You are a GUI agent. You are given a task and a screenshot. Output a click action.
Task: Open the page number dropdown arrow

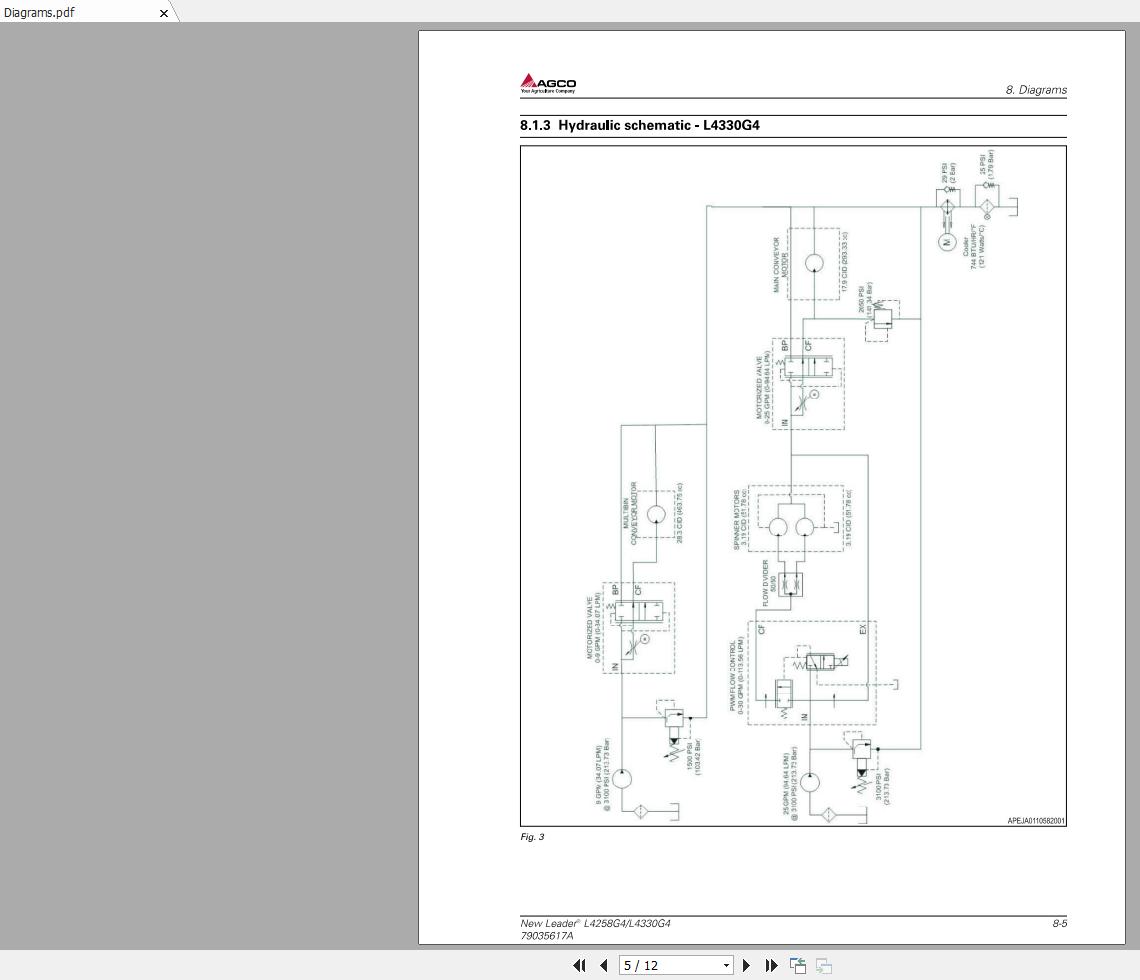[x=727, y=965]
